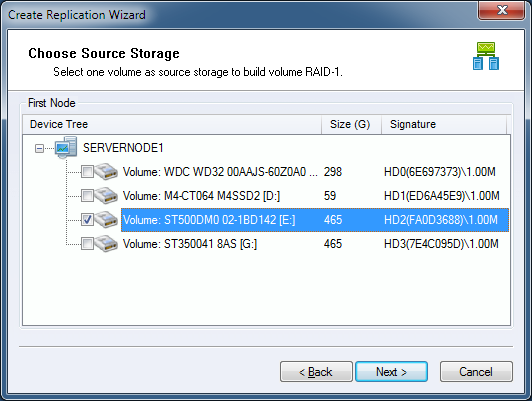This screenshot has height=401, width=532.
Task: Go to the next wizard step
Action: pyautogui.click(x=391, y=372)
